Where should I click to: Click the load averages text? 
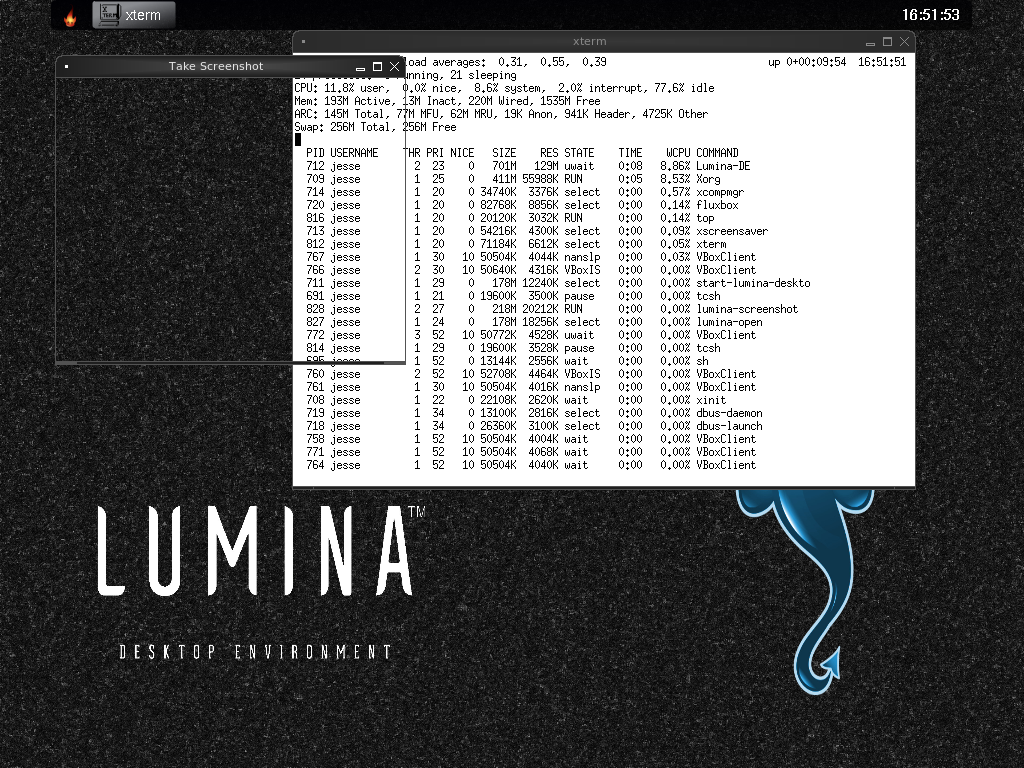pos(506,62)
